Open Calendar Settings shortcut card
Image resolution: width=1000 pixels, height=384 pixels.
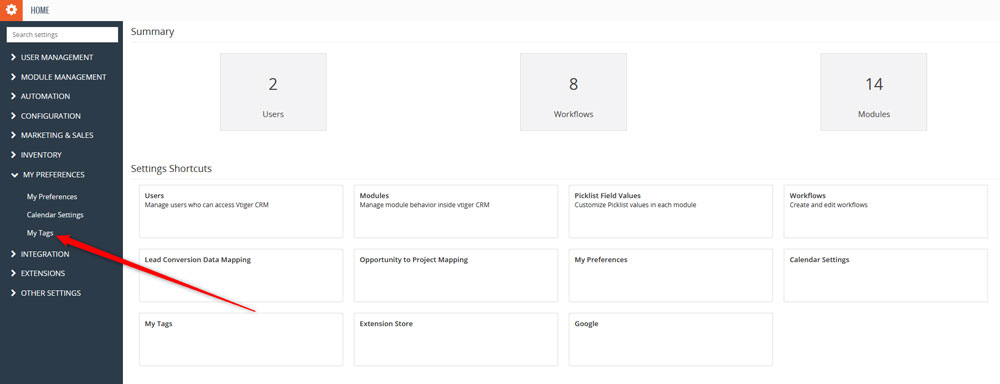tap(886, 275)
